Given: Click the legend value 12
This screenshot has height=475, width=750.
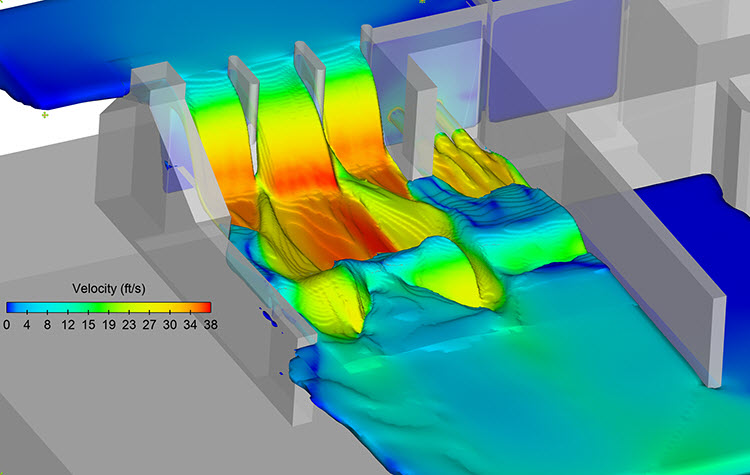Looking at the screenshot, I should click(x=68, y=325).
